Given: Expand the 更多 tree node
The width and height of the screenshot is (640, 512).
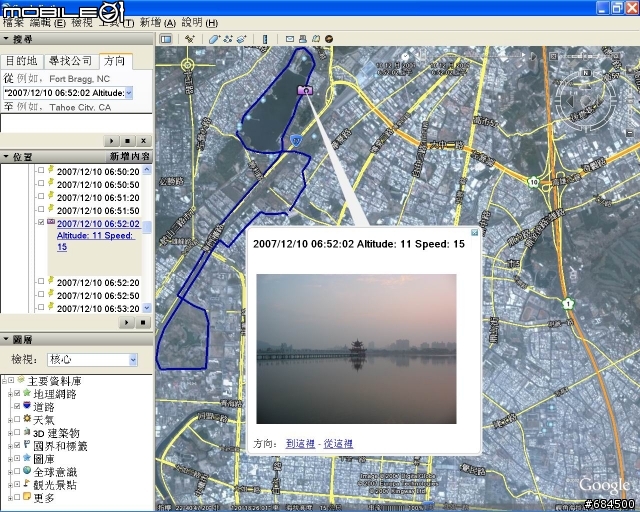Looking at the screenshot, I should (10, 498).
